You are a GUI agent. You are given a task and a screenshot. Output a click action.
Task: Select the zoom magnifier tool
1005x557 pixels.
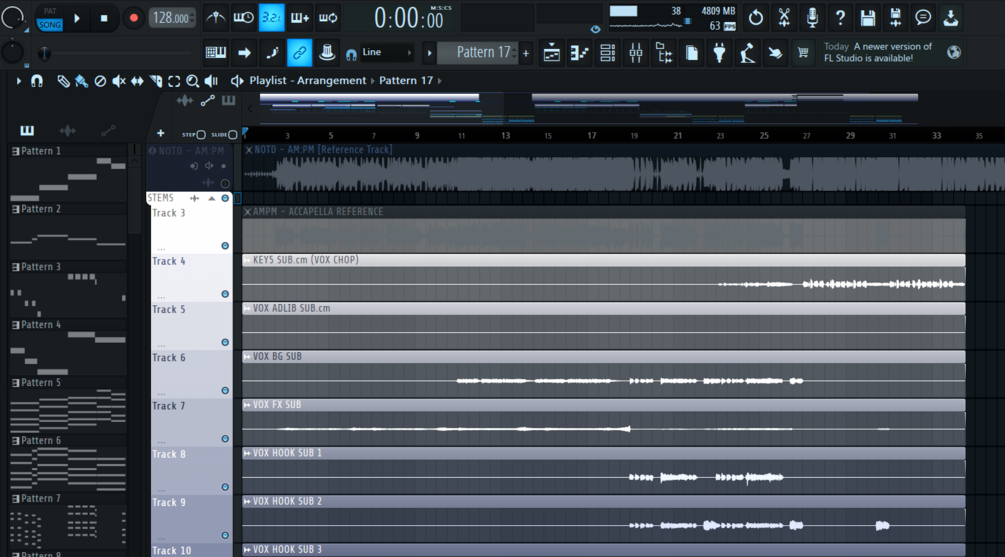tap(192, 81)
